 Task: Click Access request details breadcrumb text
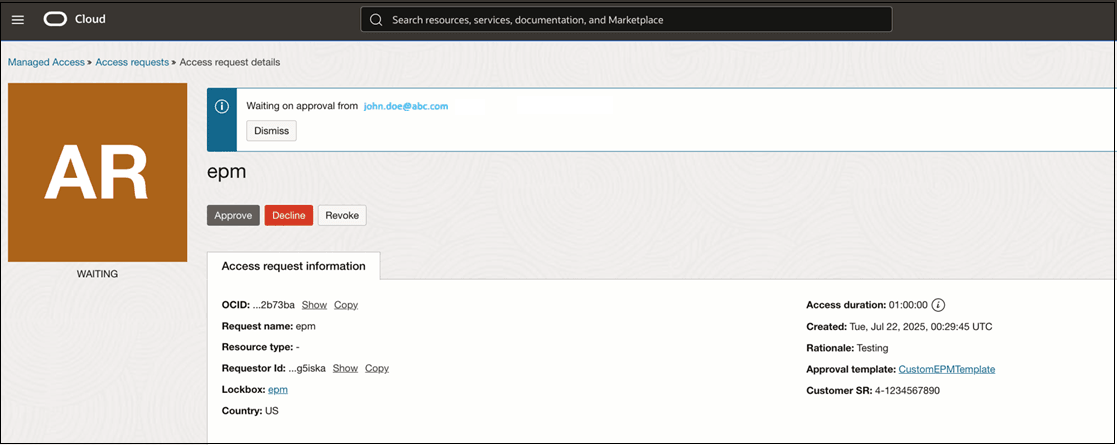(x=230, y=62)
